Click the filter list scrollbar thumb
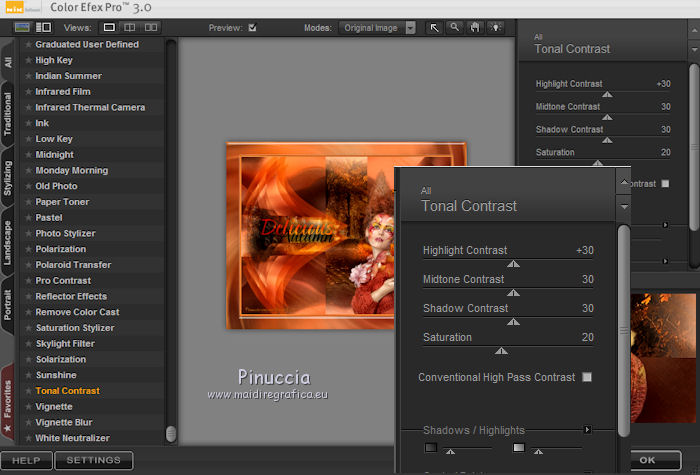This screenshot has width=700, height=475. coord(171,433)
